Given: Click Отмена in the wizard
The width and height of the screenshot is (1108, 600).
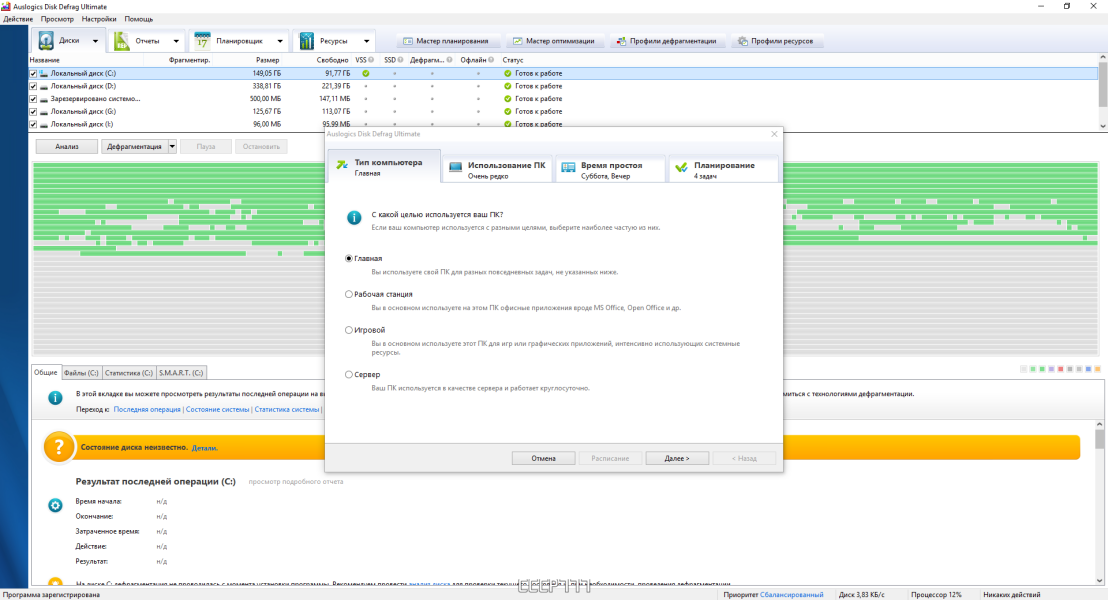Looking at the screenshot, I should click(x=543, y=458).
